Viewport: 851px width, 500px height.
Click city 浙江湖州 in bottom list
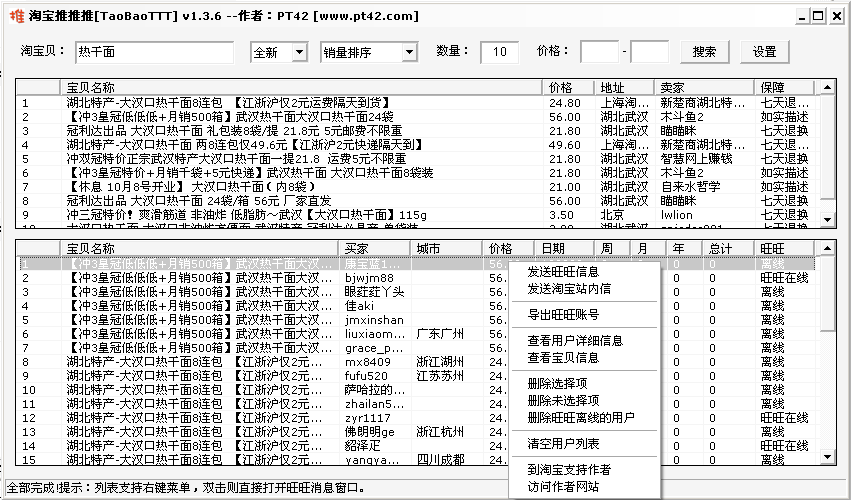point(440,362)
